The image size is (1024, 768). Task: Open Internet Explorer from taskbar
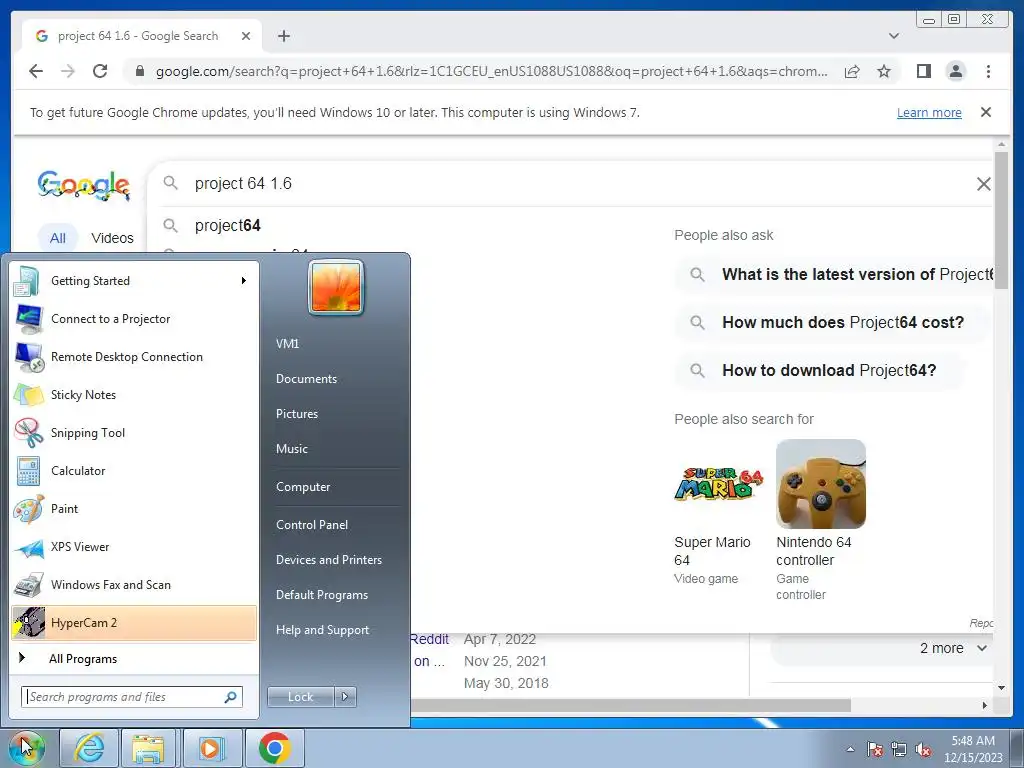pos(89,748)
